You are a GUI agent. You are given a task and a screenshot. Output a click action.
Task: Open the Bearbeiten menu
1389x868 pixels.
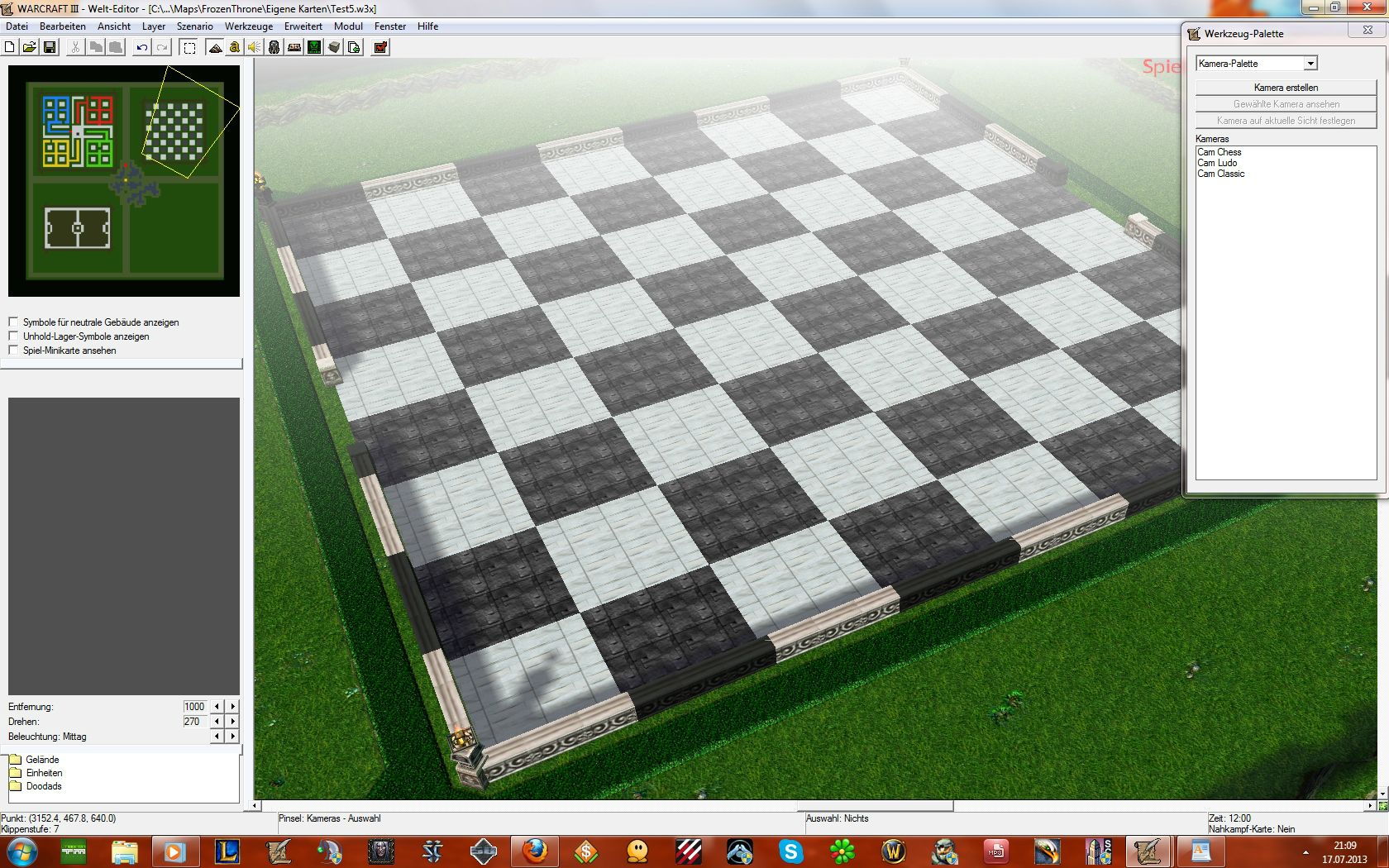(x=63, y=26)
